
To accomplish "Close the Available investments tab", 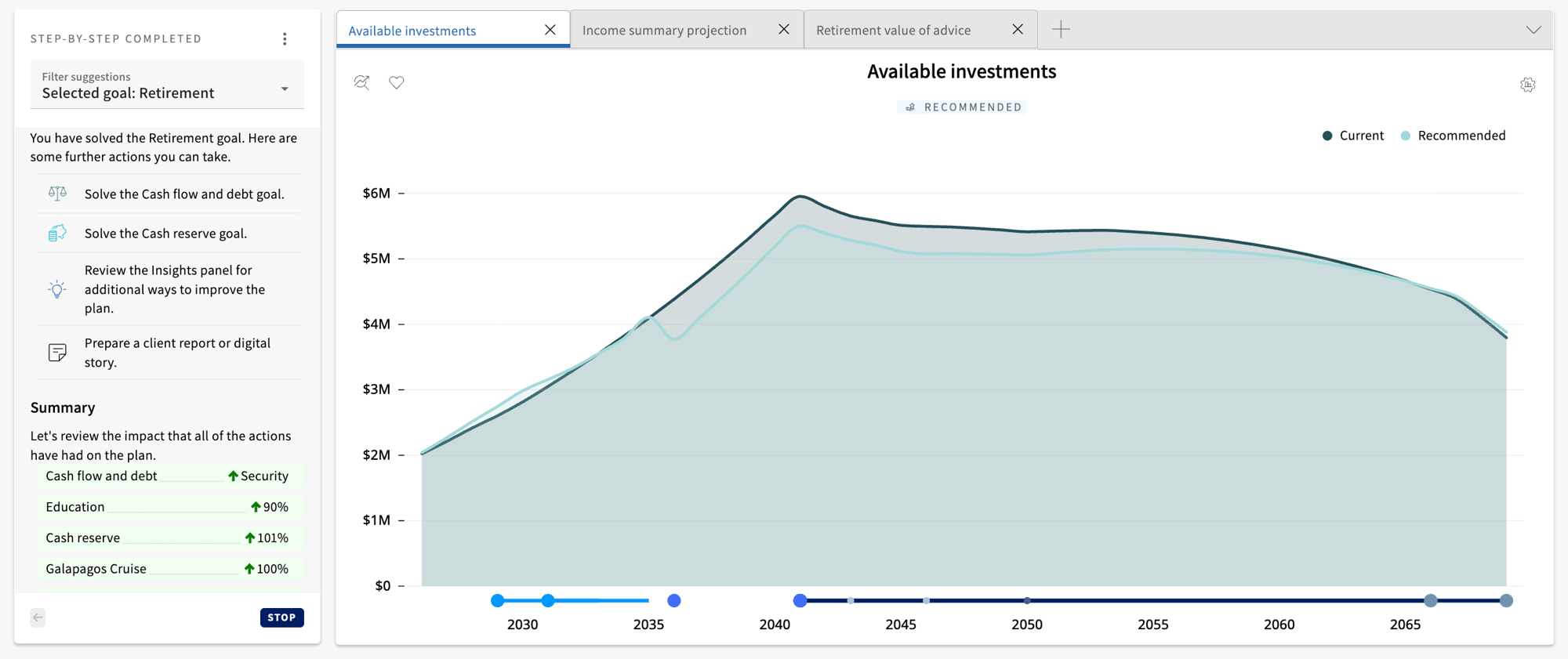I will [x=550, y=30].
